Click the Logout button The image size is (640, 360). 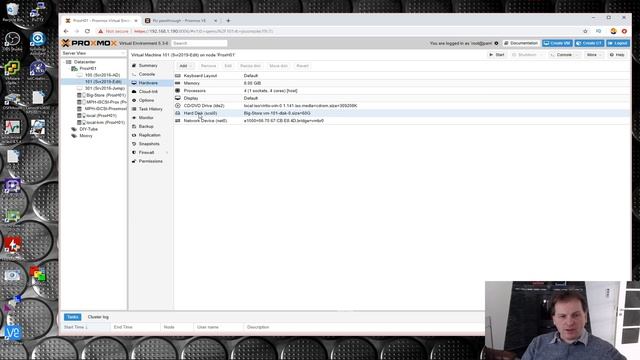coord(618,43)
